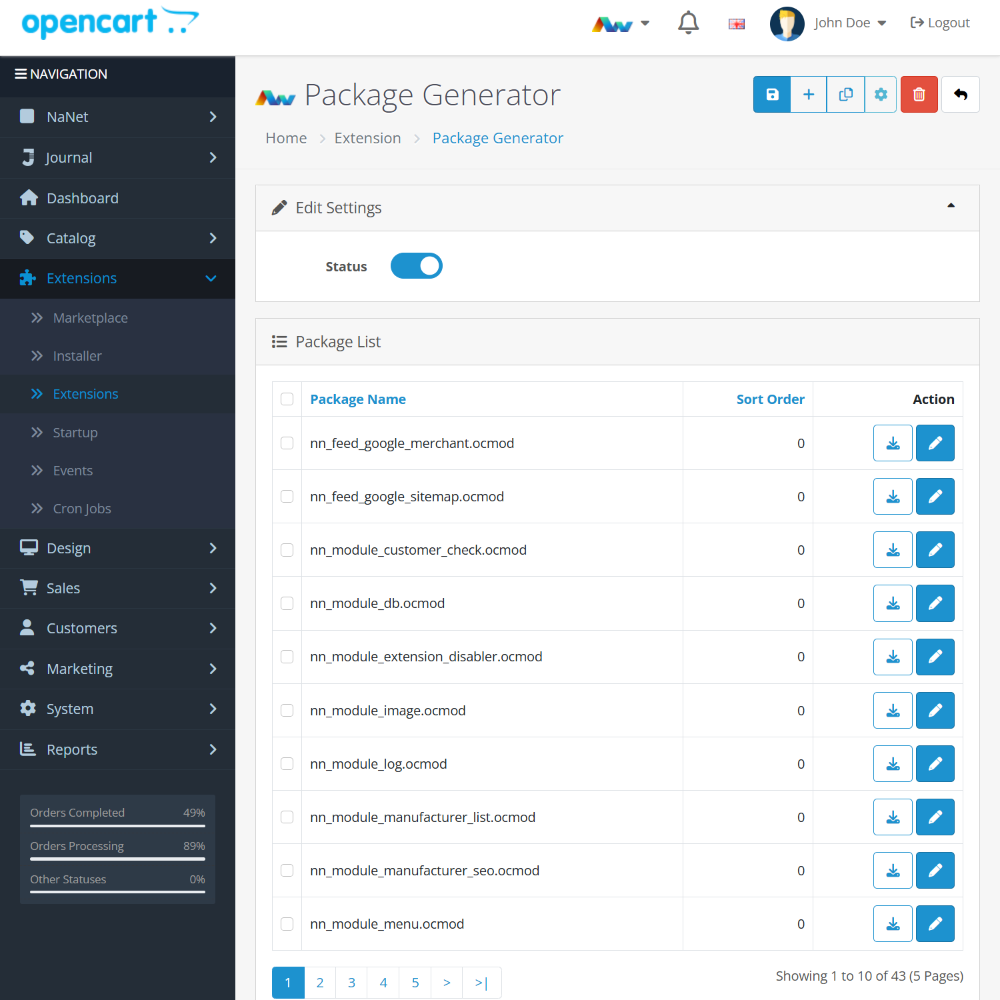Open the John Doe user dropdown

click(x=829, y=23)
